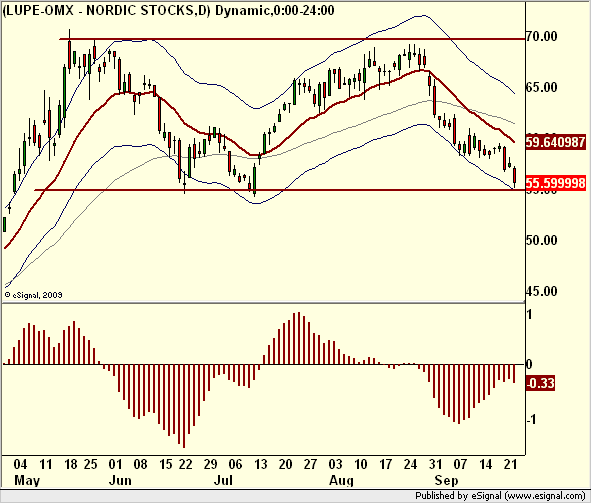Click the eSignal 2009 copyright text
The image size is (591, 503).
[33, 295]
